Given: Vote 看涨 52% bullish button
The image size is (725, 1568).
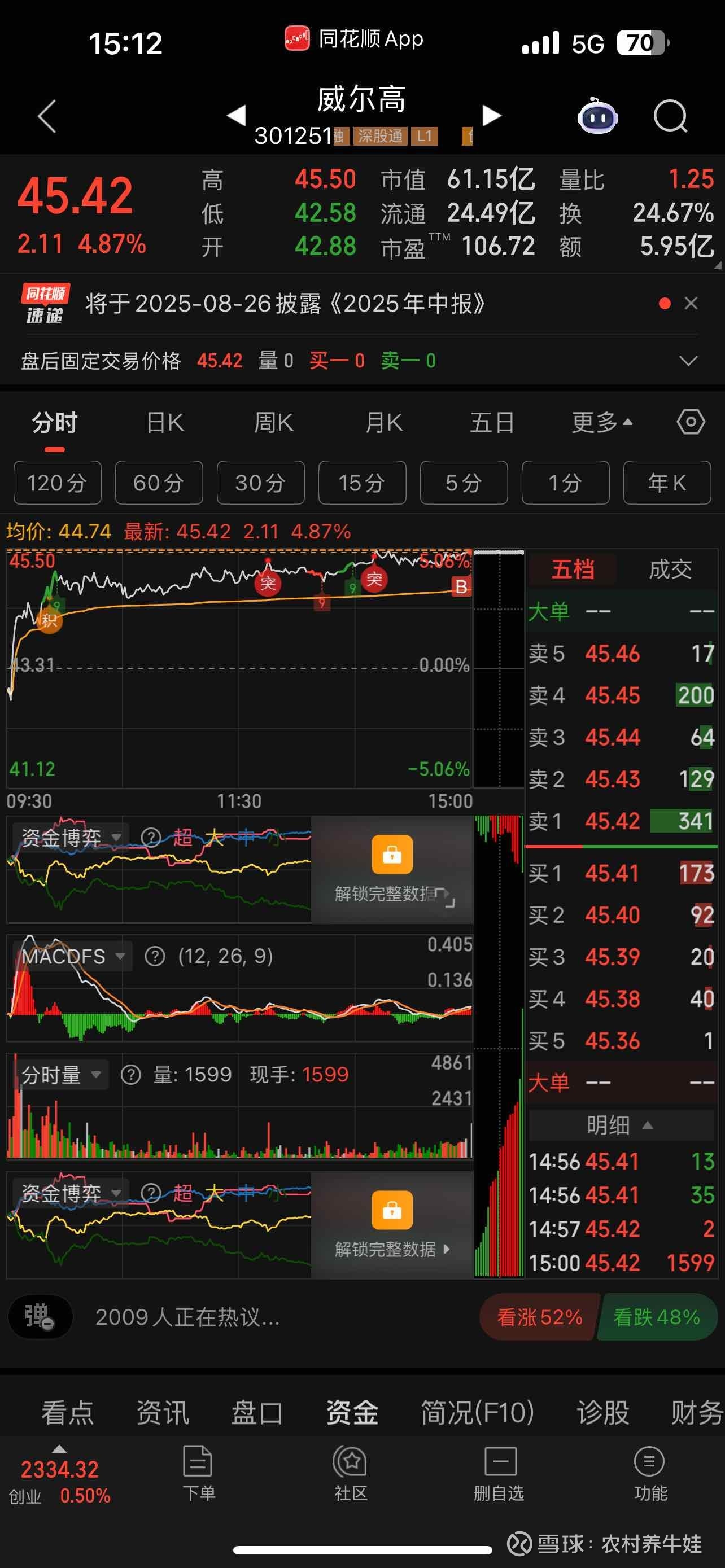Looking at the screenshot, I should pyautogui.click(x=538, y=1318).
